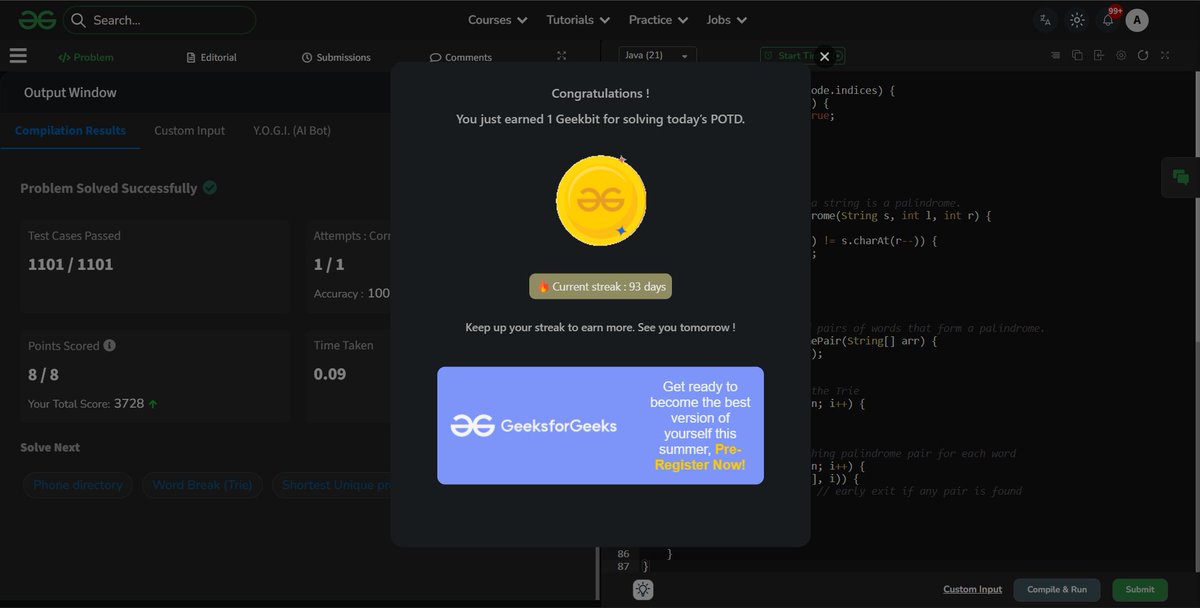Submit the solution with Submit button
Screen dimensions: 1200x608
[1140, 590]
